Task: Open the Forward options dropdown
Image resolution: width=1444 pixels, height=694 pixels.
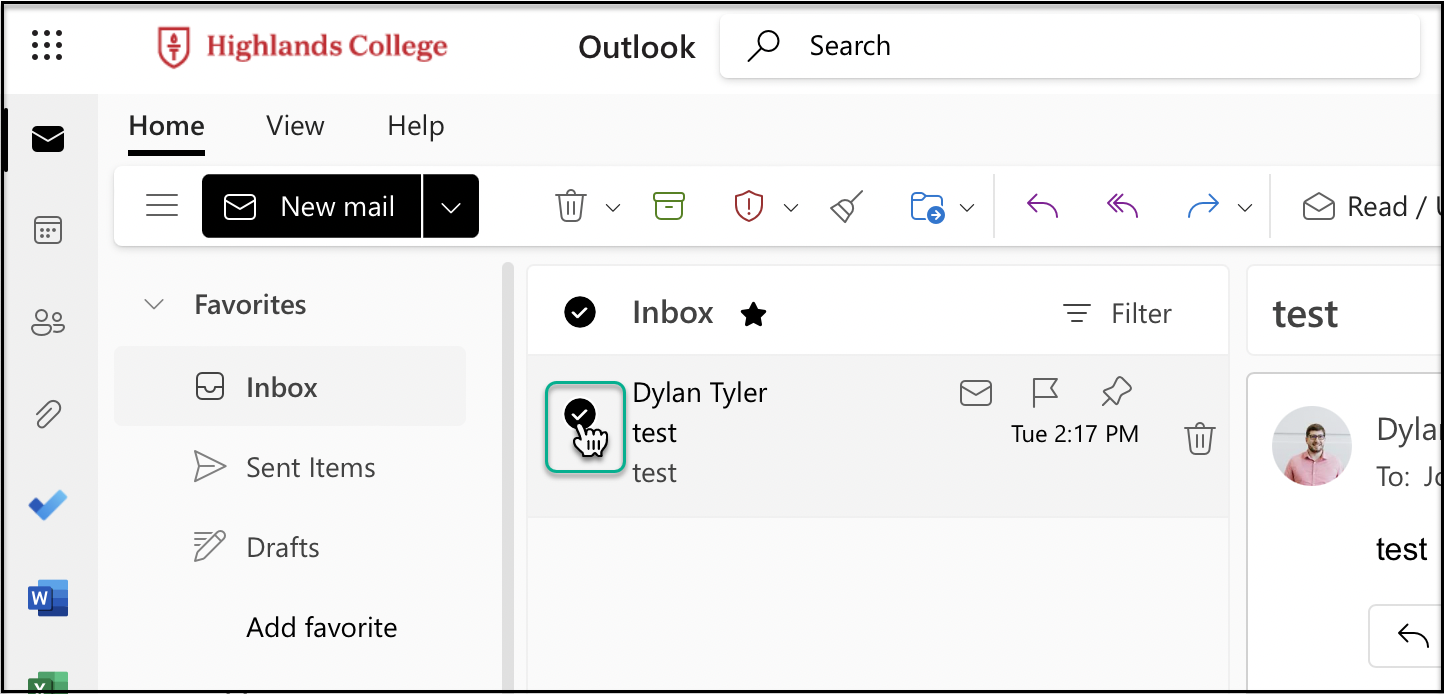Action: tap(1245, 205)
